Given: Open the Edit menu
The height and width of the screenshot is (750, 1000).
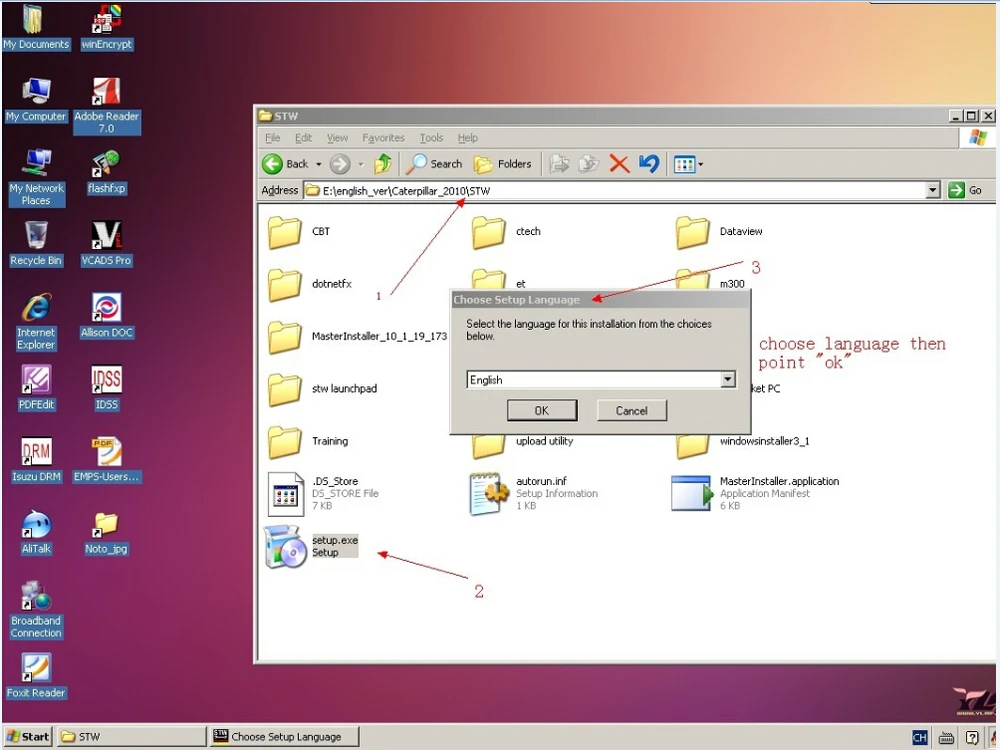Looking at the screenshot, I should (x=303, y=138).
